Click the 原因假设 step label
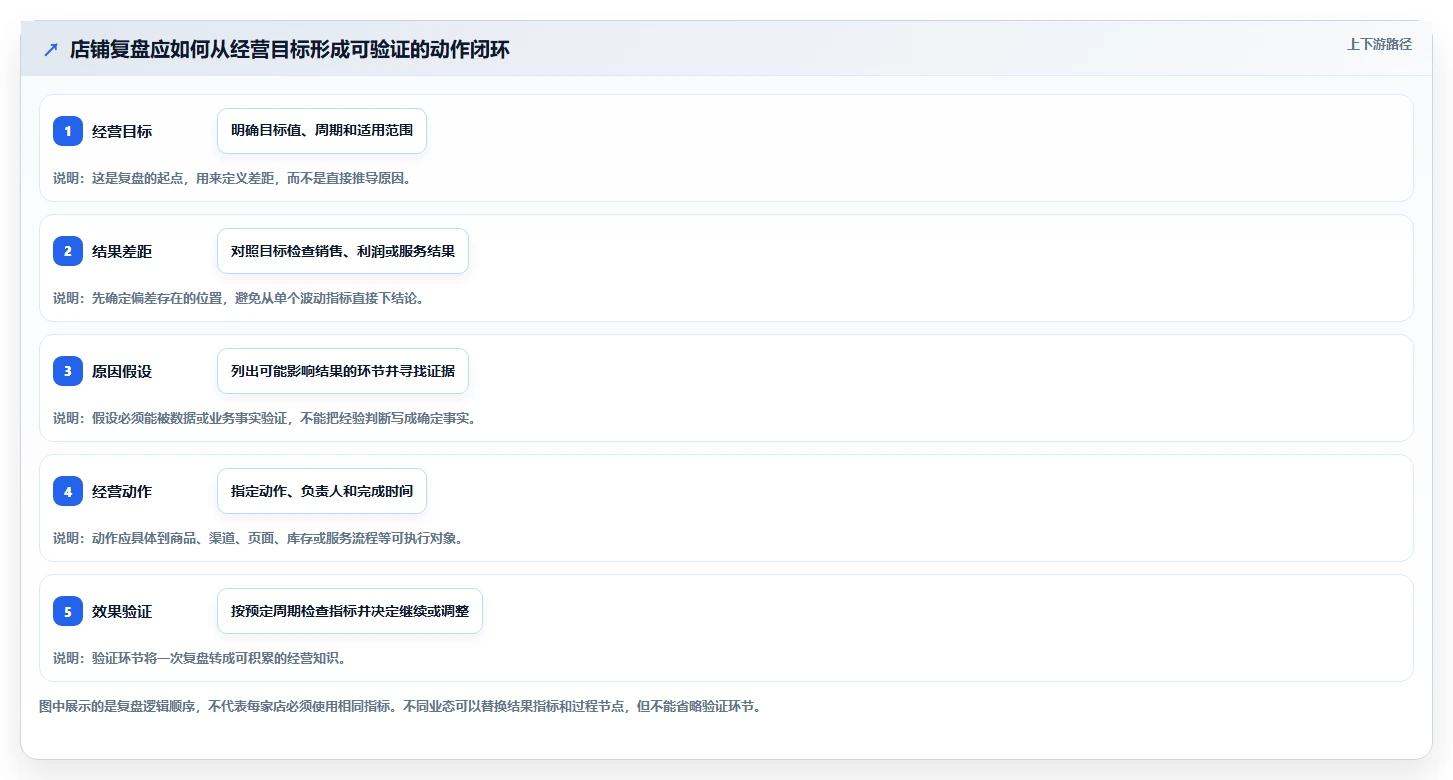The height and width of the screenshot is (780, 1453). [122, 372]
